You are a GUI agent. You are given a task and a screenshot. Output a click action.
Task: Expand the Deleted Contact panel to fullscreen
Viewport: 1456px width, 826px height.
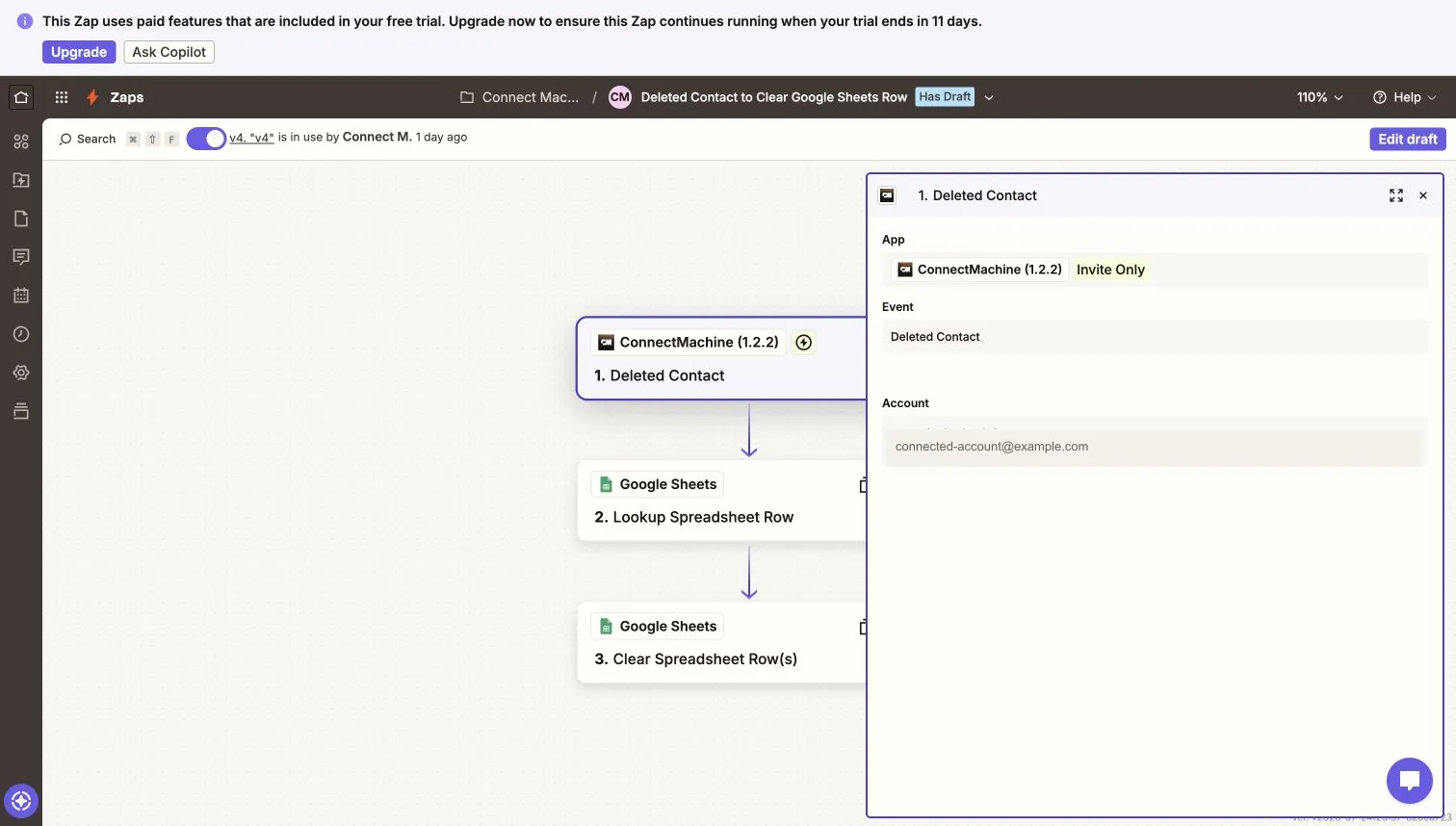1396,195
